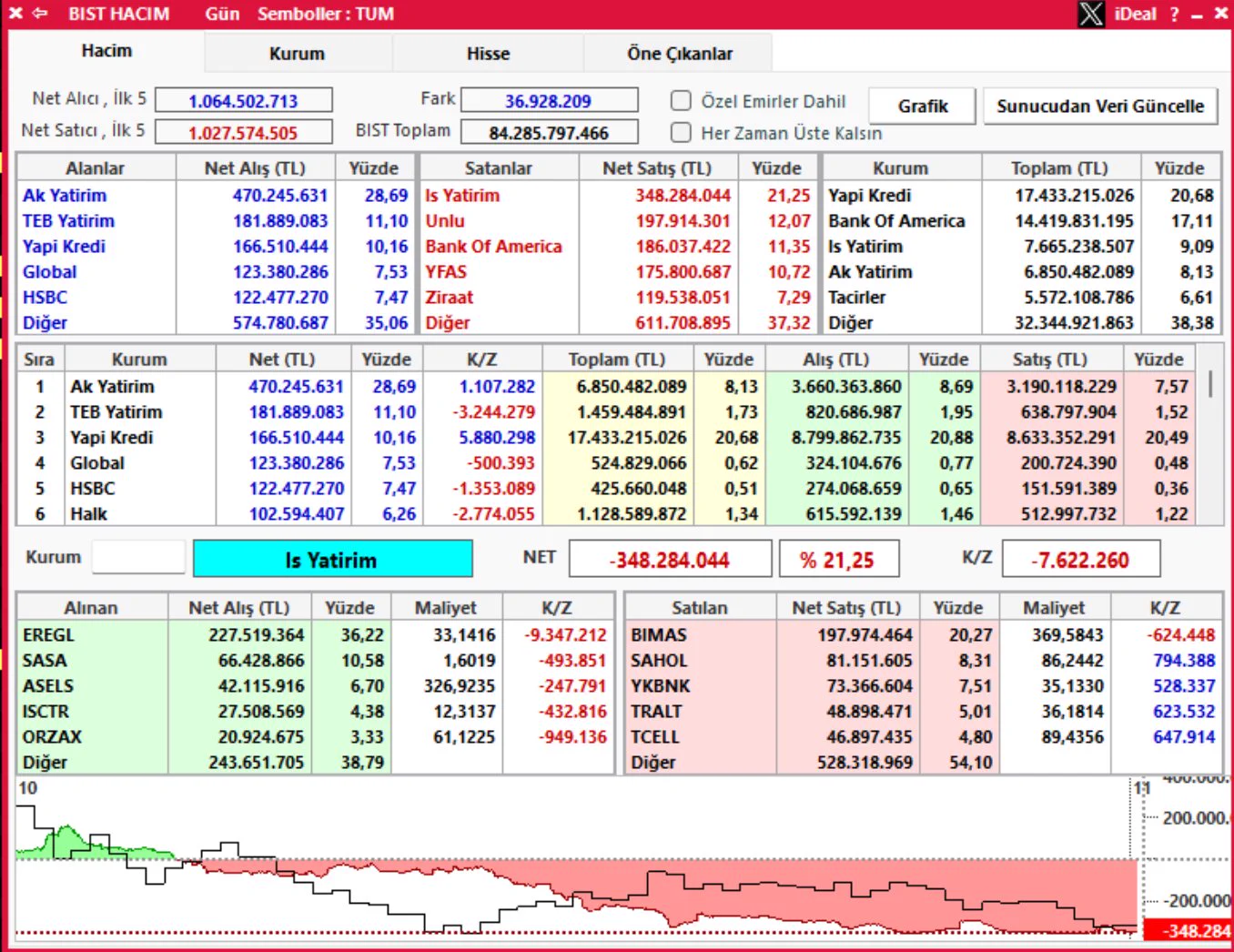This screenshot has width=1234, height=952.
Task: Select Ziraat in the Satanlar list
Action: tap(450, 298)
